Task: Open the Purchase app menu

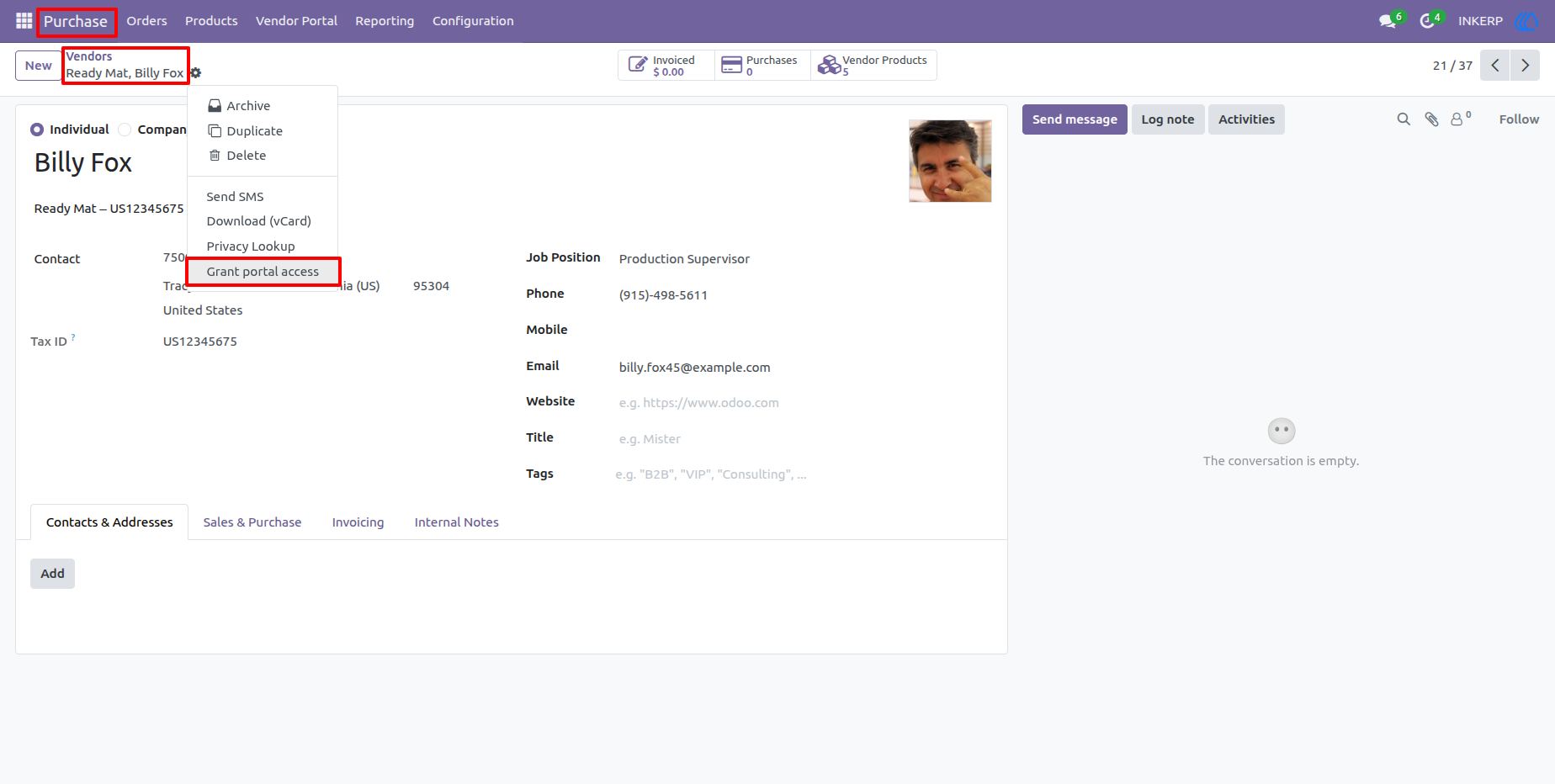Action: (76, 21)
